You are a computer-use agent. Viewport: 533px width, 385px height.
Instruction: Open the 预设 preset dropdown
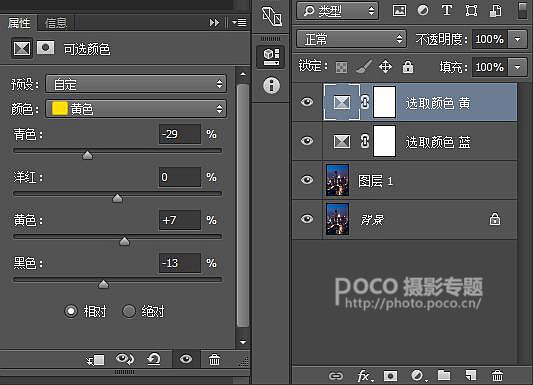pyautogui.click(x=136, y=84)
